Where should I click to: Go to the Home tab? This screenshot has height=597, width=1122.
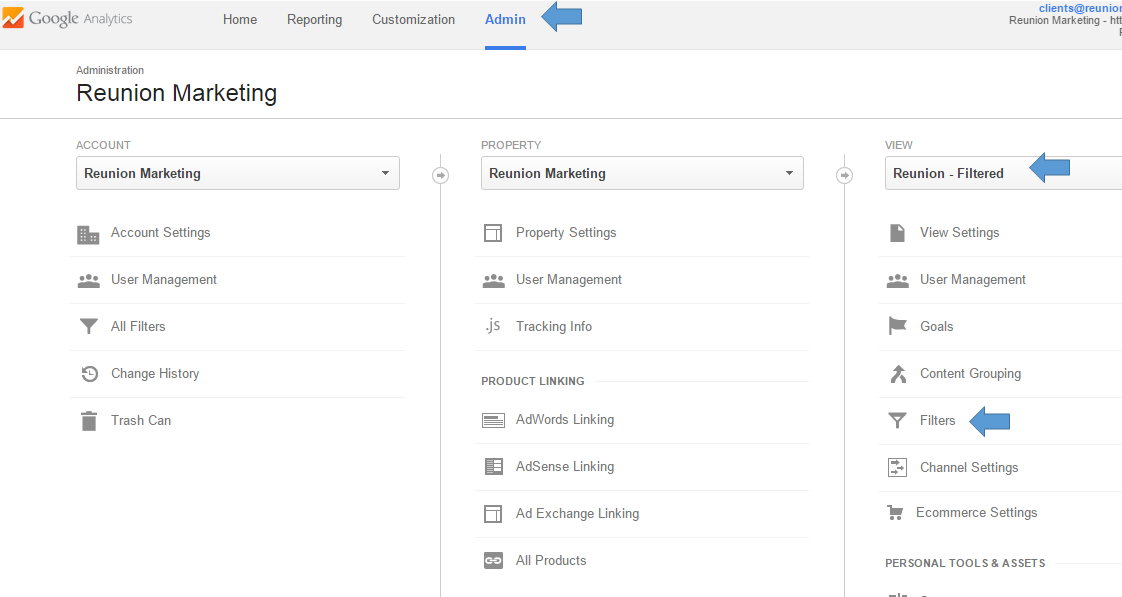pyautogui.click(x=240, y=19)
